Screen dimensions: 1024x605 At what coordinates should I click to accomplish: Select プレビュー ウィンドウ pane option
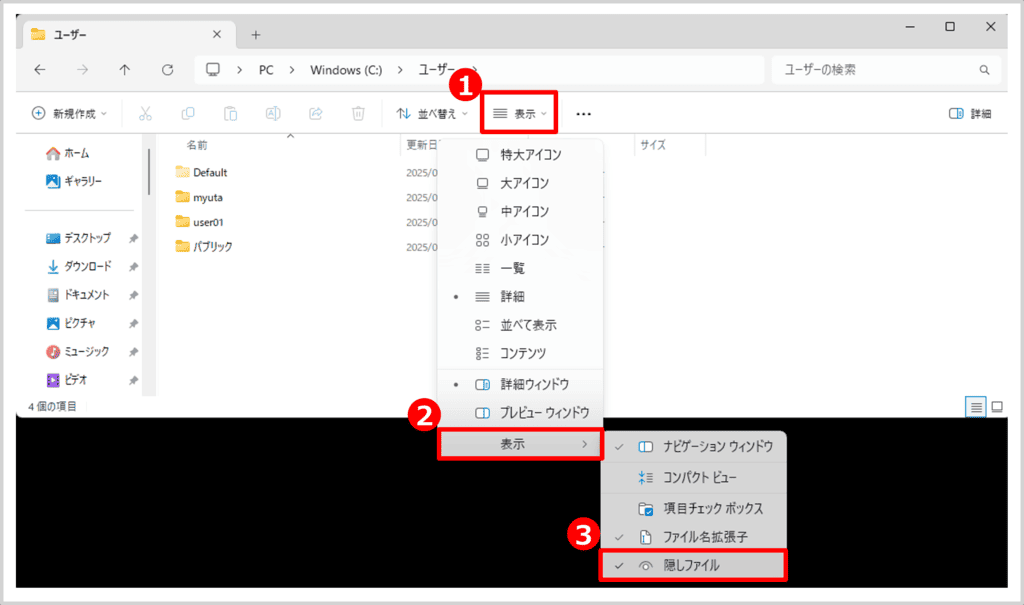[x=520, y=413]
